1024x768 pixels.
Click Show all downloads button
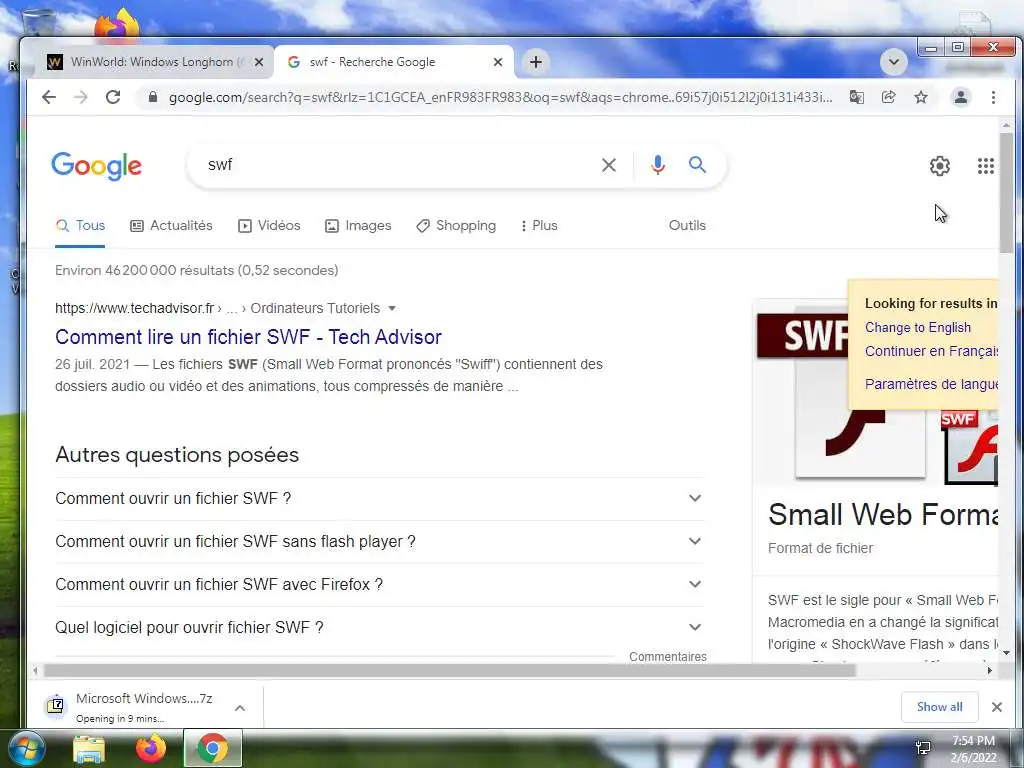(939, 707)
